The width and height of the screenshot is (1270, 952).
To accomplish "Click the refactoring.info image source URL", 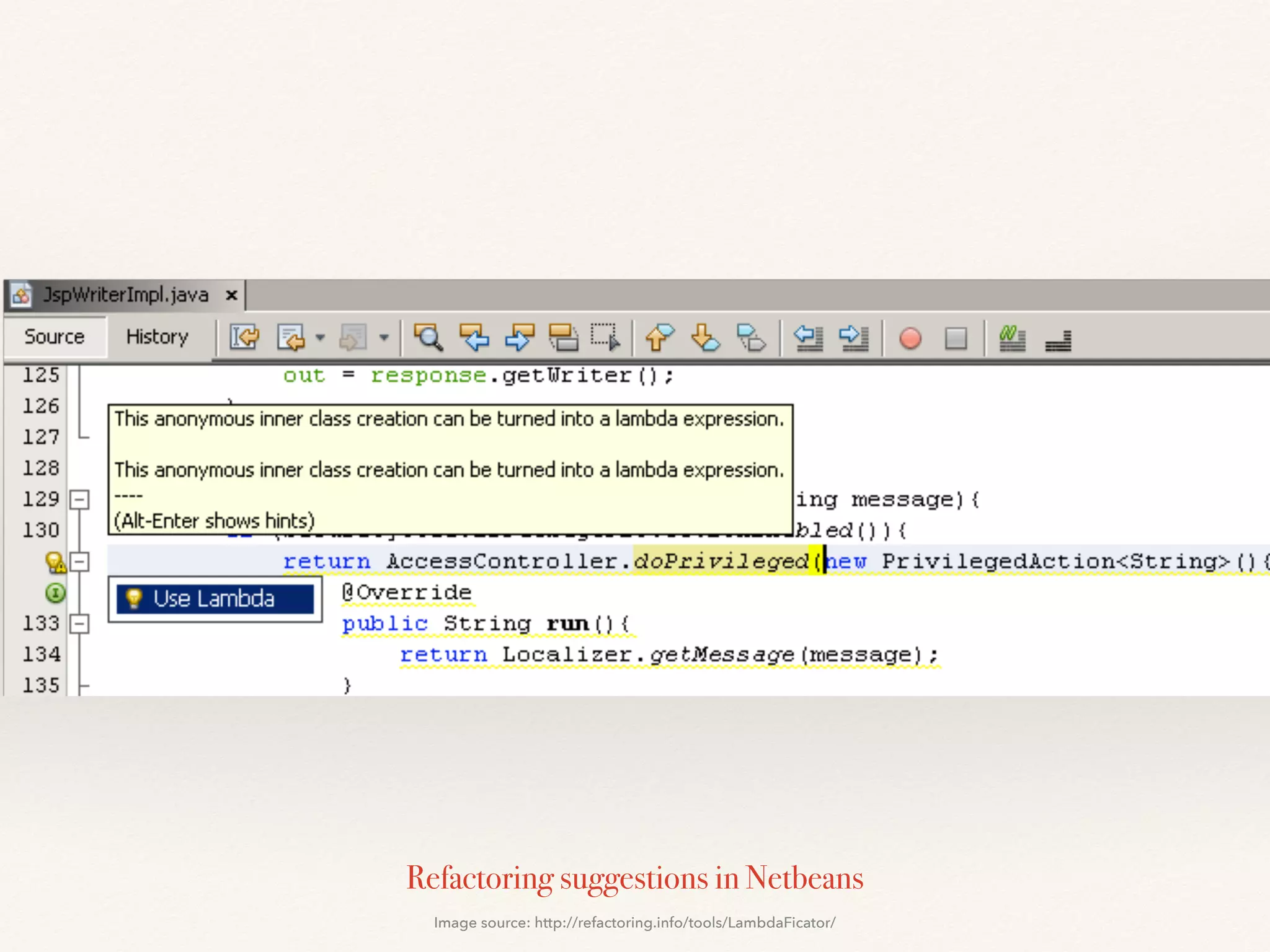I will [x=685, y=923].
